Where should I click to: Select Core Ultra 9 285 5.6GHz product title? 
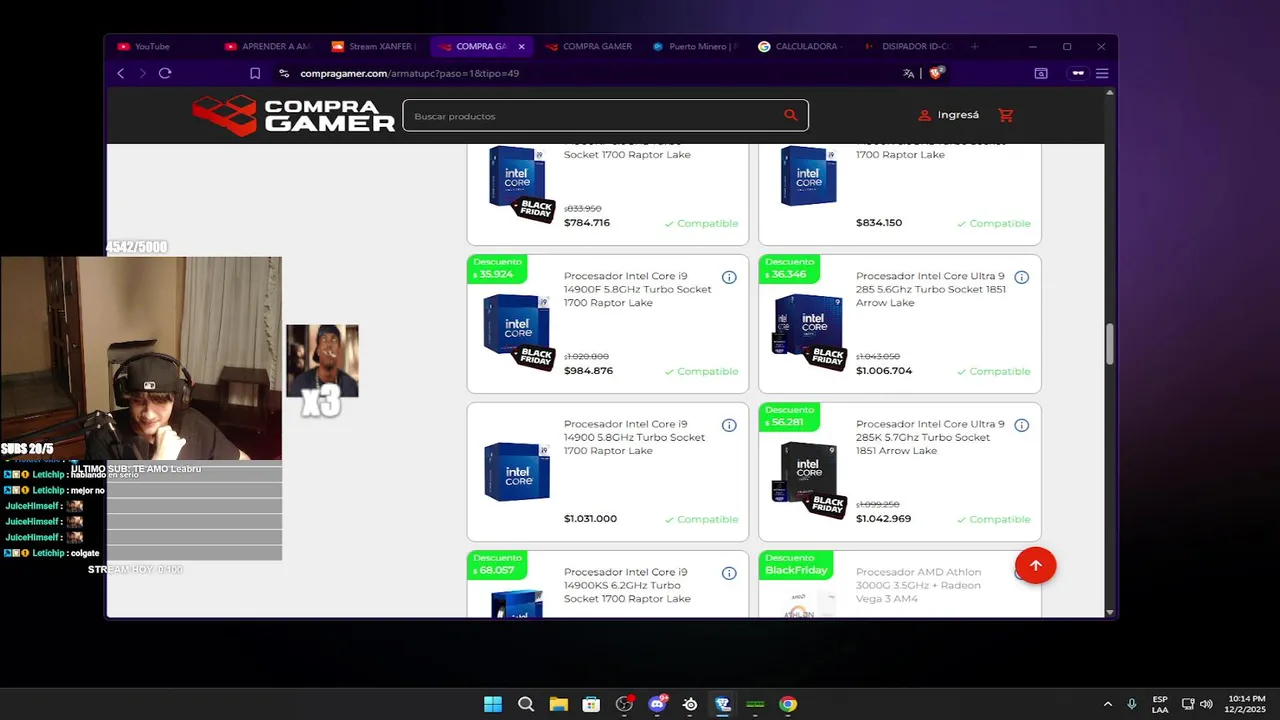click(x=930, y=289)
